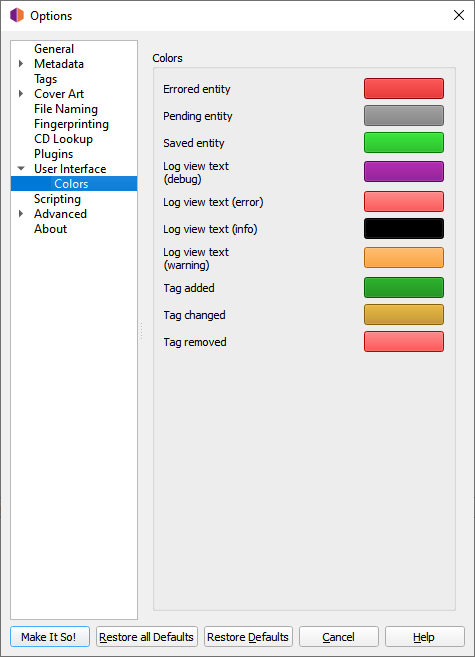475x657 pixels.
Task: Edit the Log view text (debug) purple swatch
Action: tap(404, 172)
